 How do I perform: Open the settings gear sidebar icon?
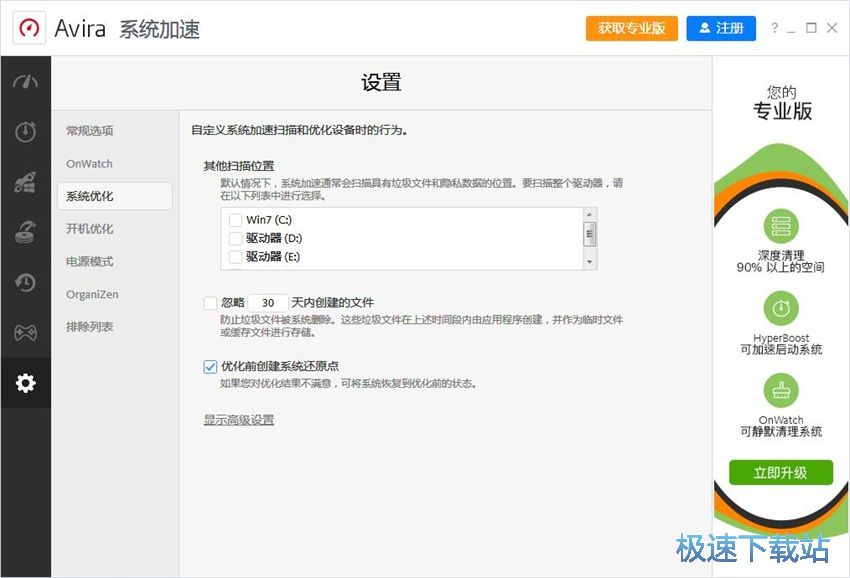25,383
